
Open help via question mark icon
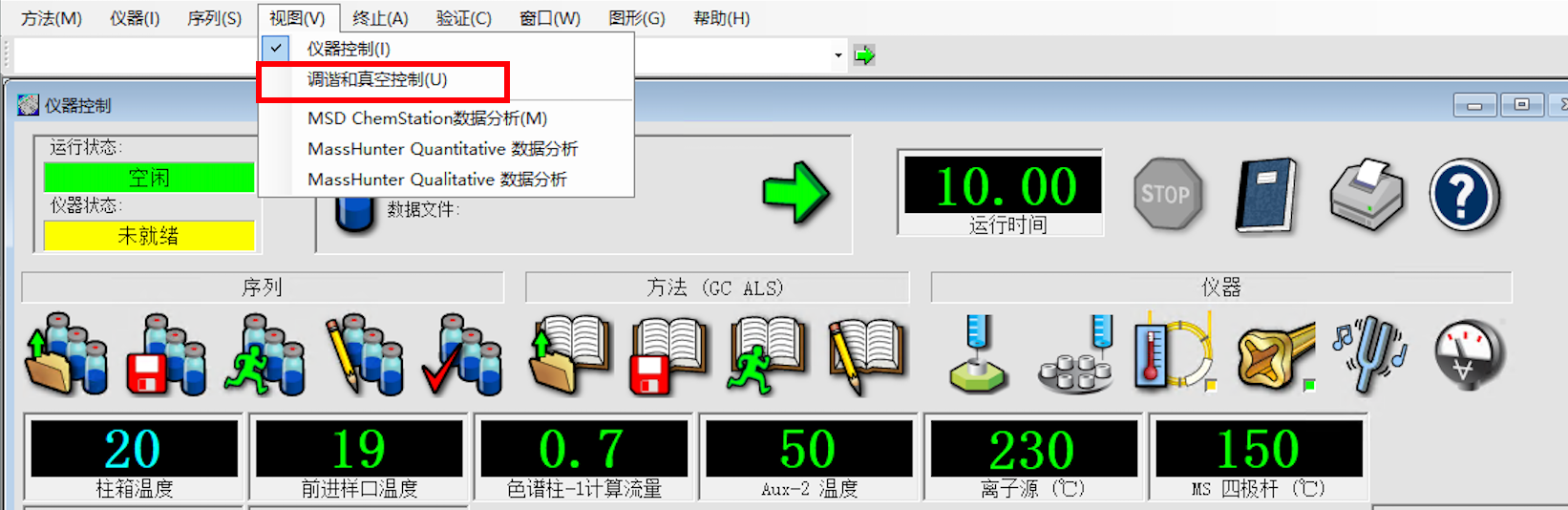coord(1464,195)
